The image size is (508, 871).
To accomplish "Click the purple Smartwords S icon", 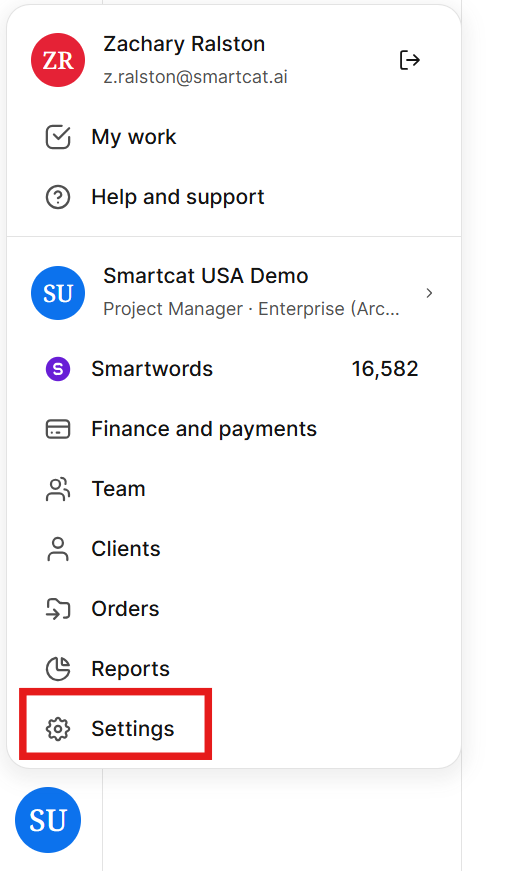I will [x=58, y=369].
